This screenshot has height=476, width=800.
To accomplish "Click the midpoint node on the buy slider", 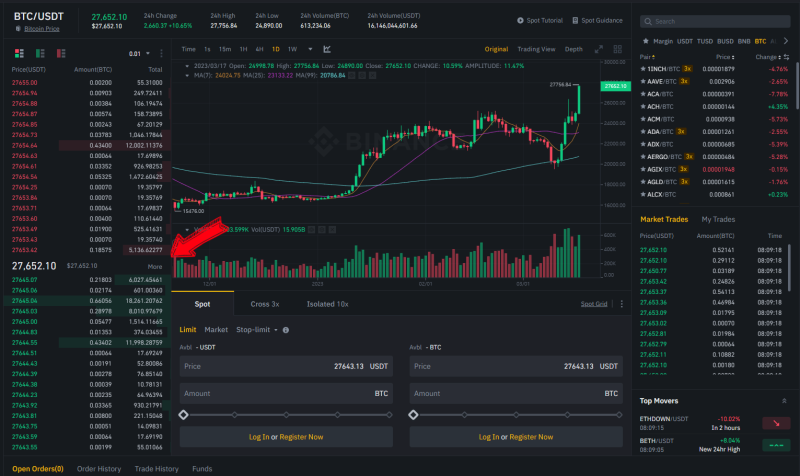I will [x=286, y=415].
